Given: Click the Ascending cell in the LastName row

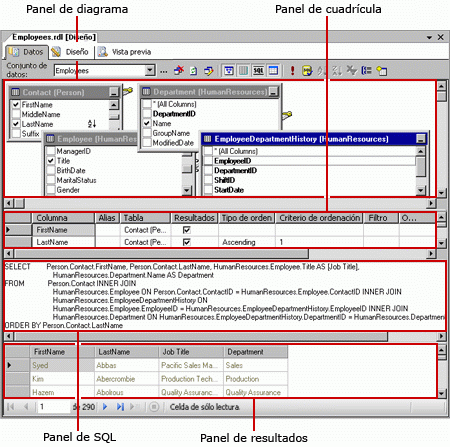Looking at the screenshot, I should (x=247, y=242).
